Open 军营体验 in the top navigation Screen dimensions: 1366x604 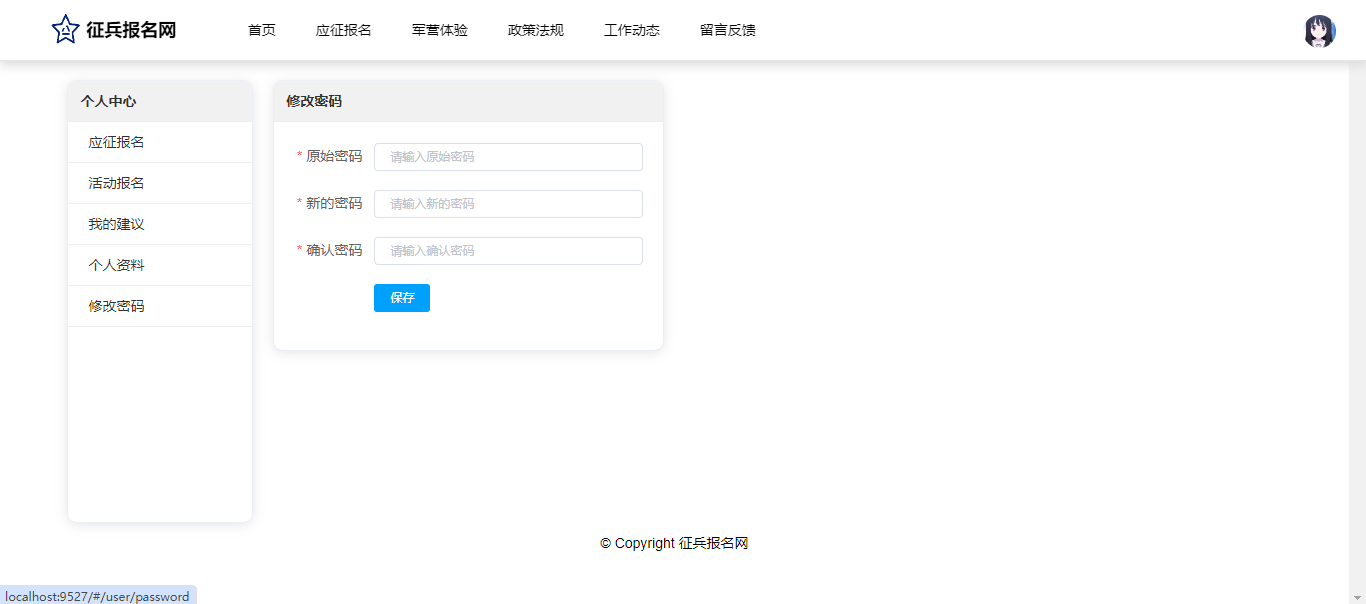[440, 30]
